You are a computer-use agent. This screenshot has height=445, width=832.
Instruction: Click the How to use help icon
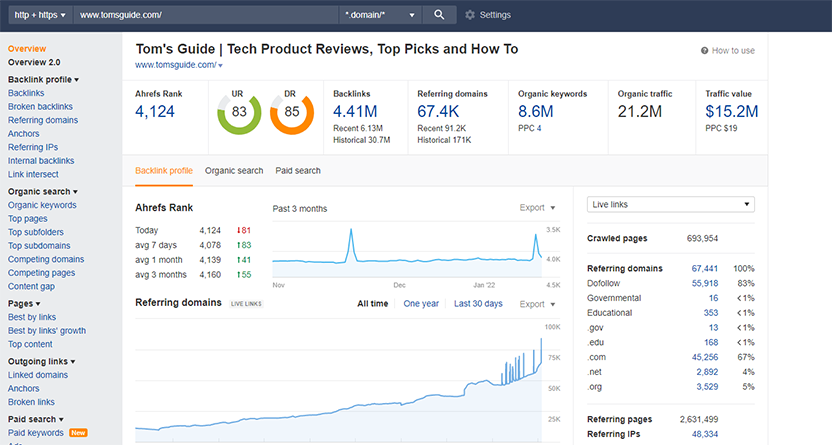pos(704,51)
